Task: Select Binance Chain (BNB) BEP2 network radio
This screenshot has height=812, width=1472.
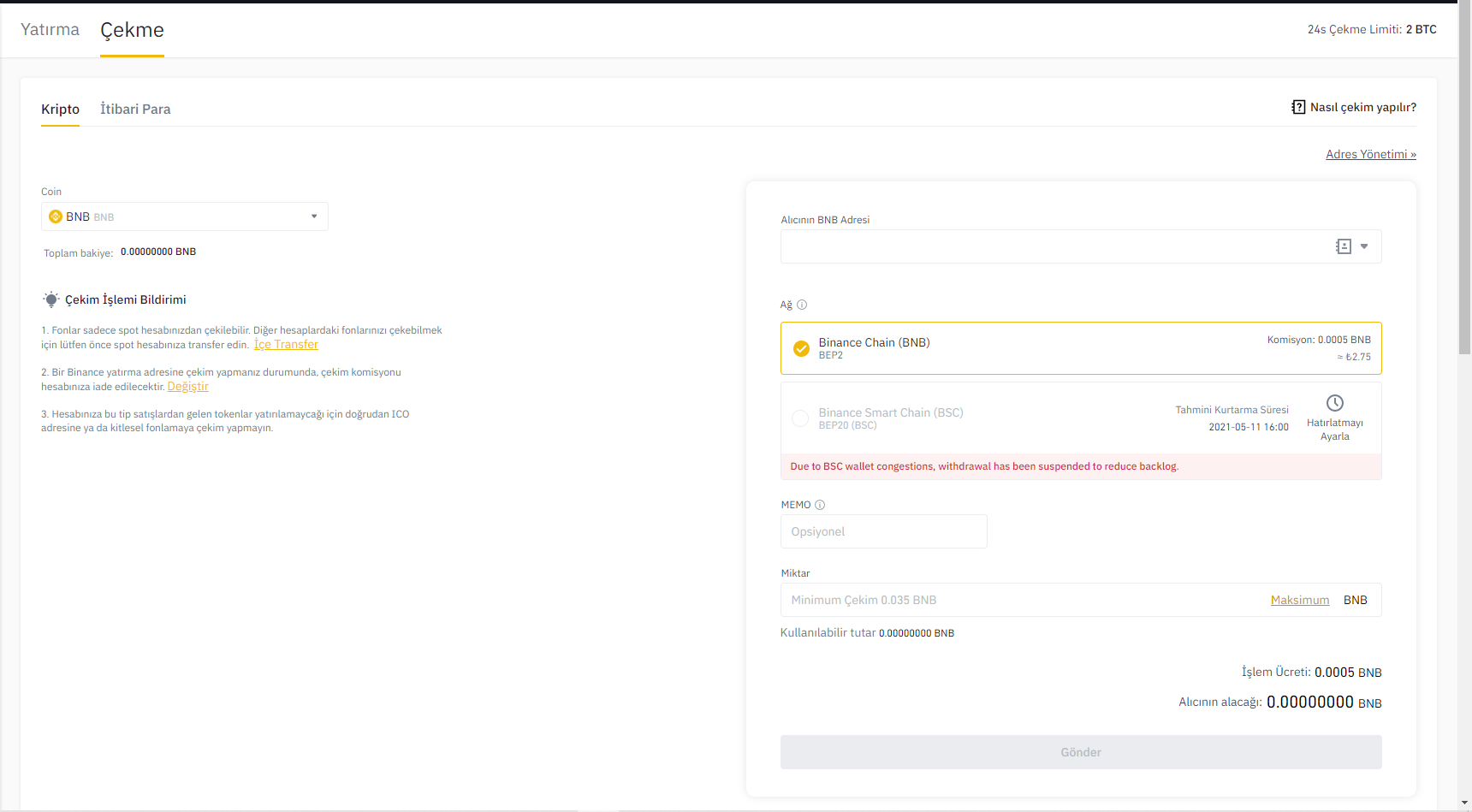Action: click(x=801, y=348)
